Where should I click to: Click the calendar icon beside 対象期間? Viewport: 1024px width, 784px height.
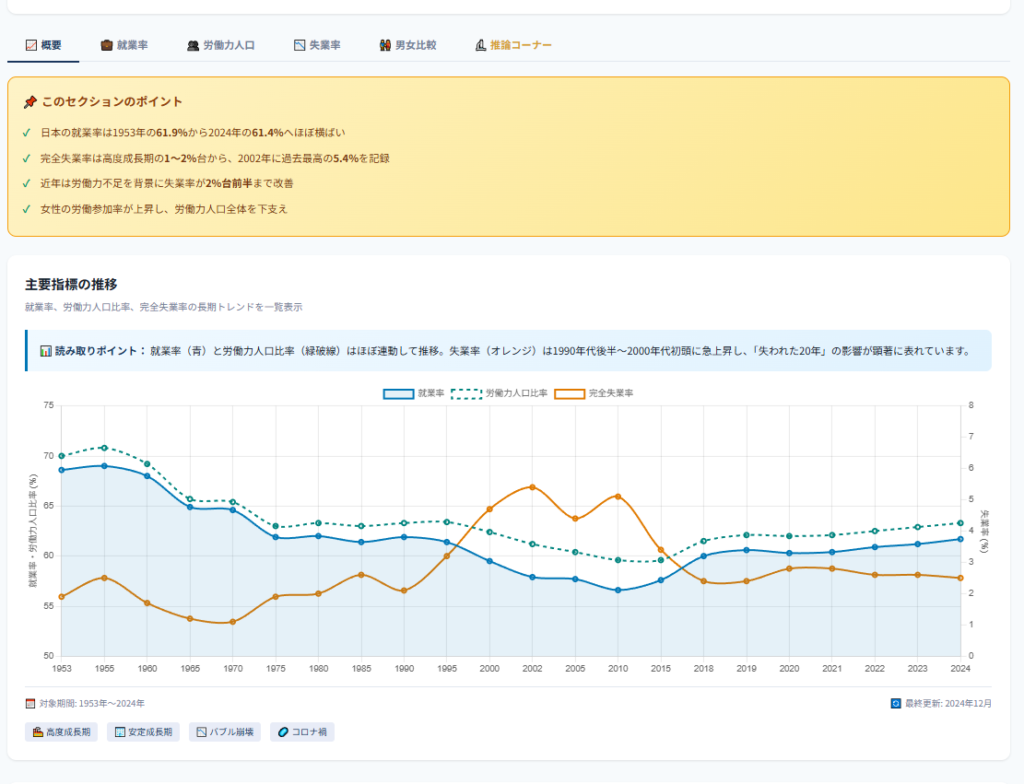[x=30, y=703]
